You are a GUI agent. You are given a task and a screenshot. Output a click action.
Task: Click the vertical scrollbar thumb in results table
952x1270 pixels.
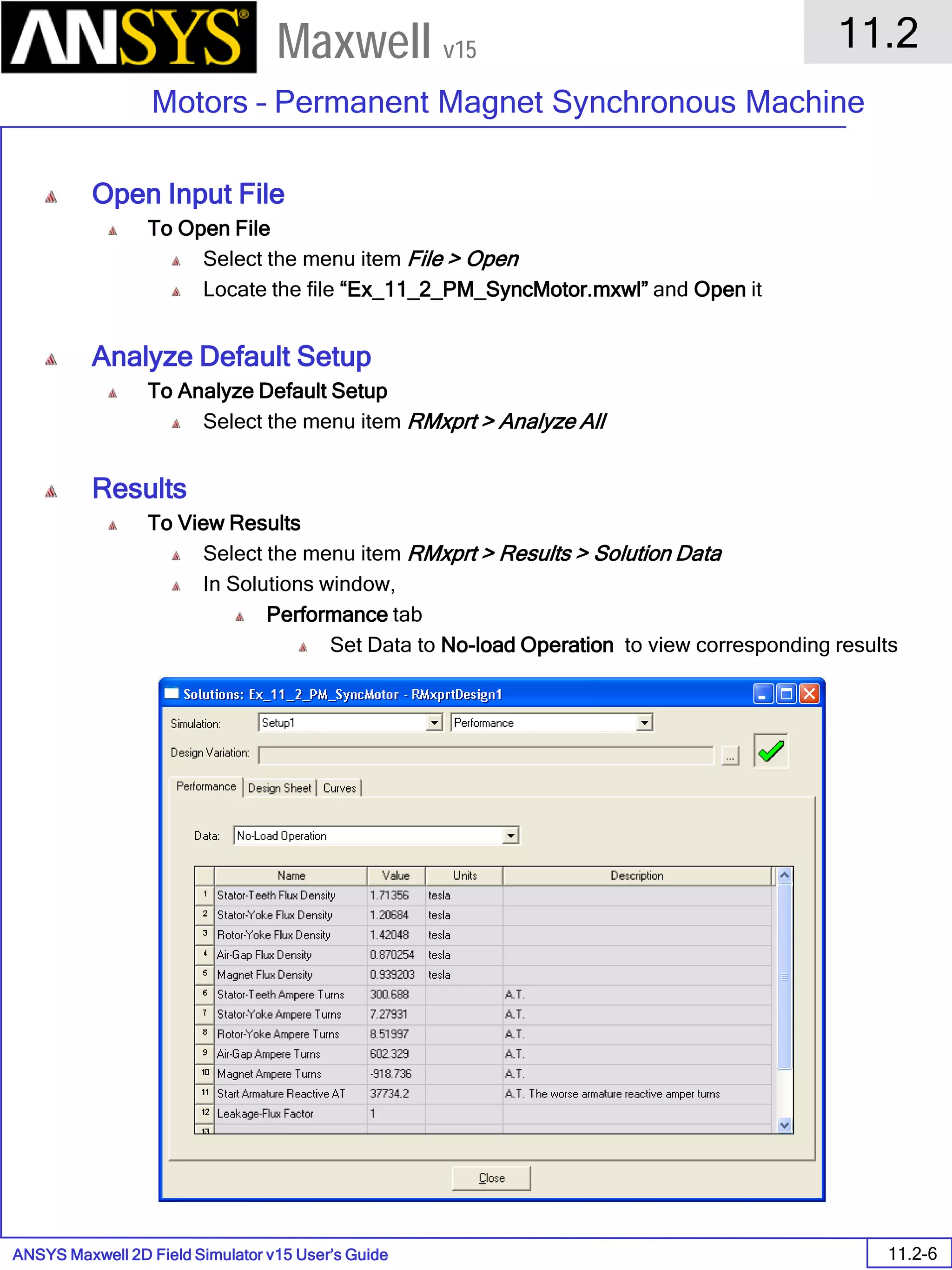tap(785, 976)
